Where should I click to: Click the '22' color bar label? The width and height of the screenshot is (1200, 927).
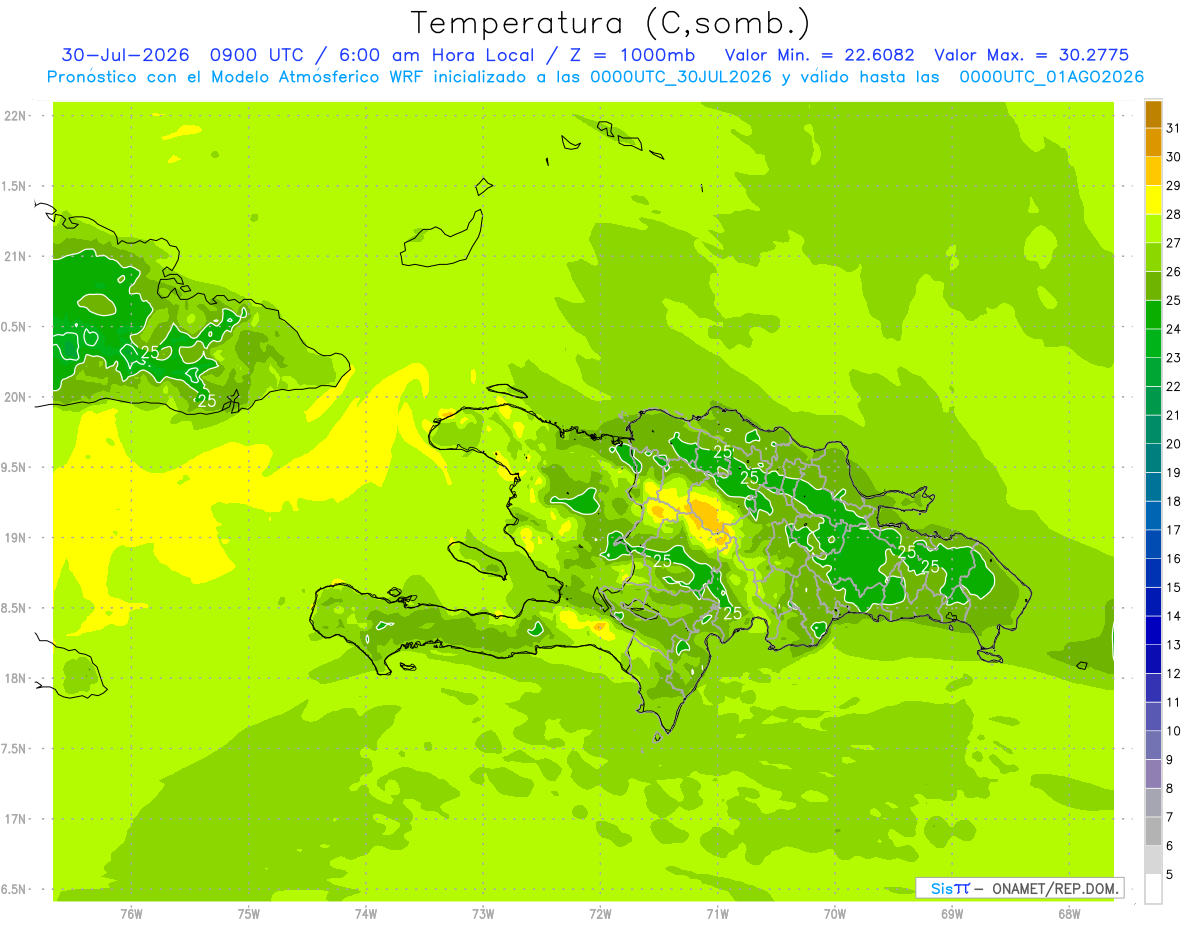tap(1173, 386)
